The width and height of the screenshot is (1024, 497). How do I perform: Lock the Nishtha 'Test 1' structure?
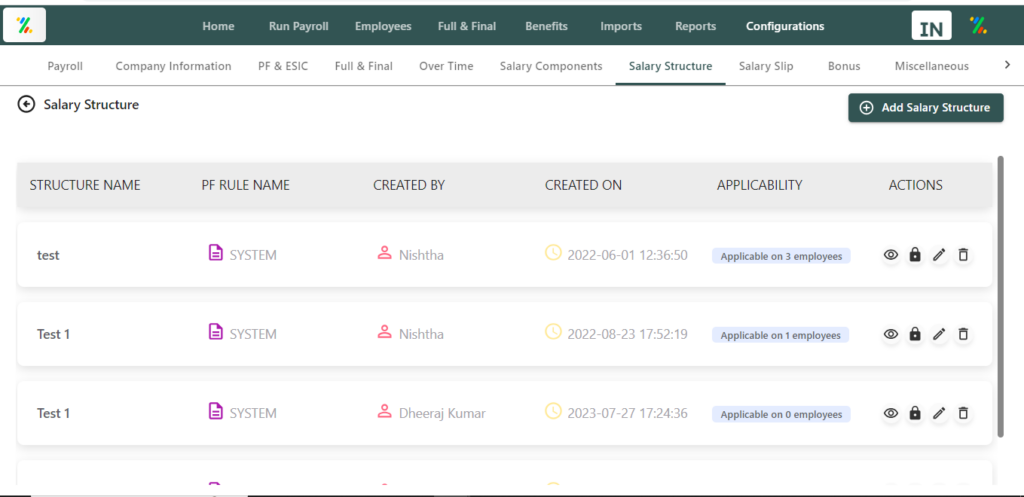pyautogui.click(x=915, y=334)
